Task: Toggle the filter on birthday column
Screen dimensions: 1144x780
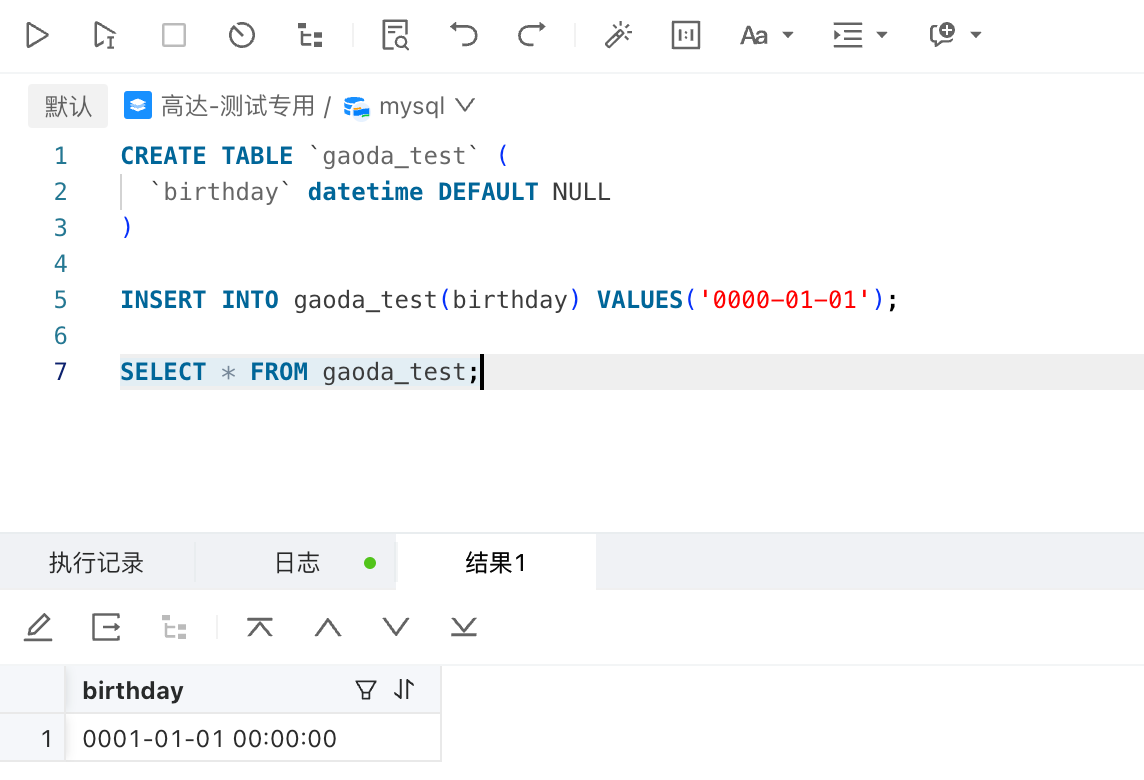Action: (366, 689)
